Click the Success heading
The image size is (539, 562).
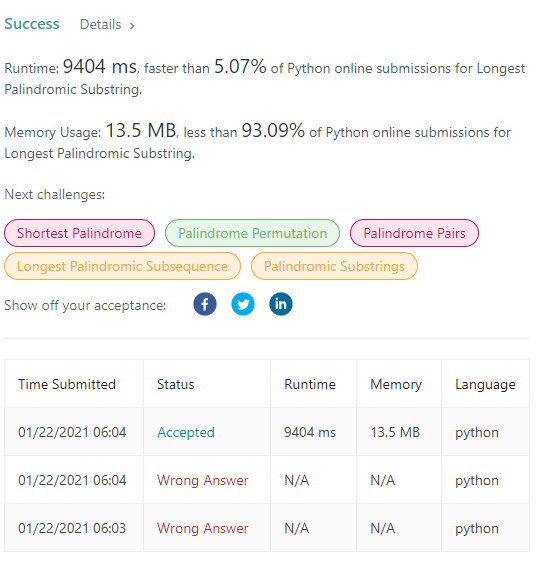tap(32, 24)
